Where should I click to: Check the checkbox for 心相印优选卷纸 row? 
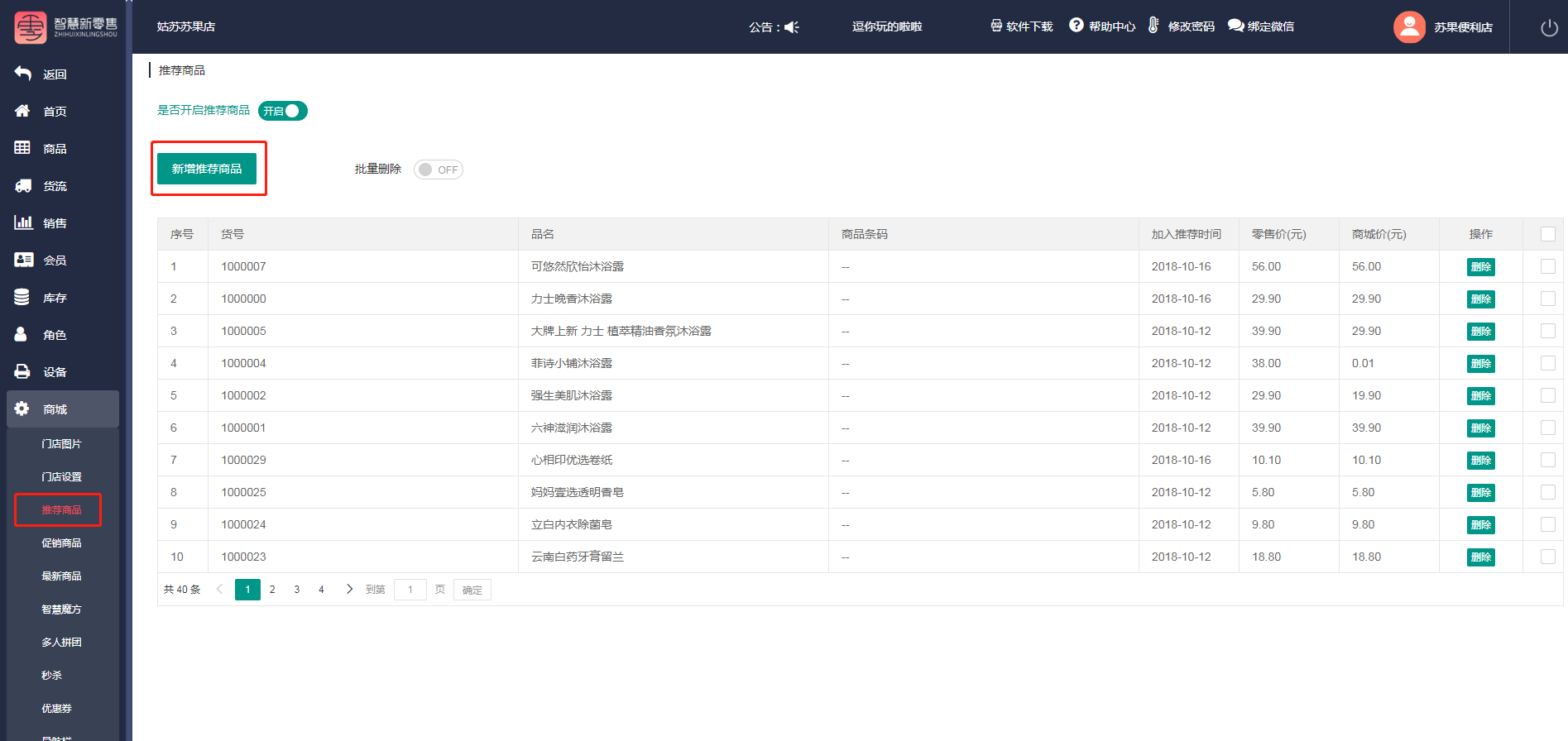click(x=1547, y=460)
